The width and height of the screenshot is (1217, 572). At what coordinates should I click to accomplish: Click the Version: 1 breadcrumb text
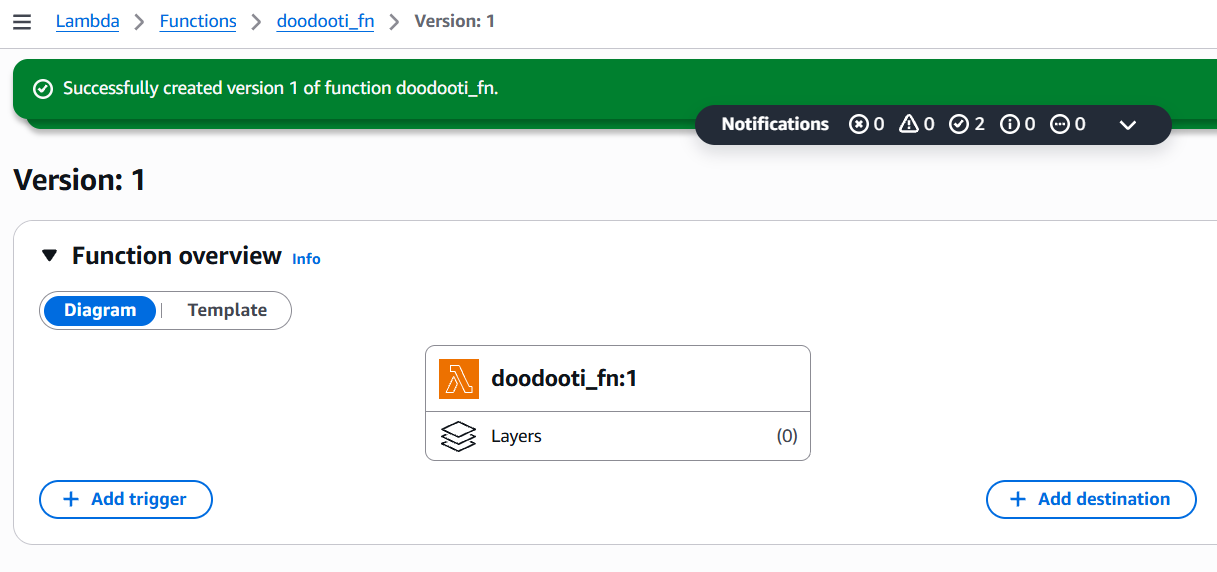click(454, 21)
